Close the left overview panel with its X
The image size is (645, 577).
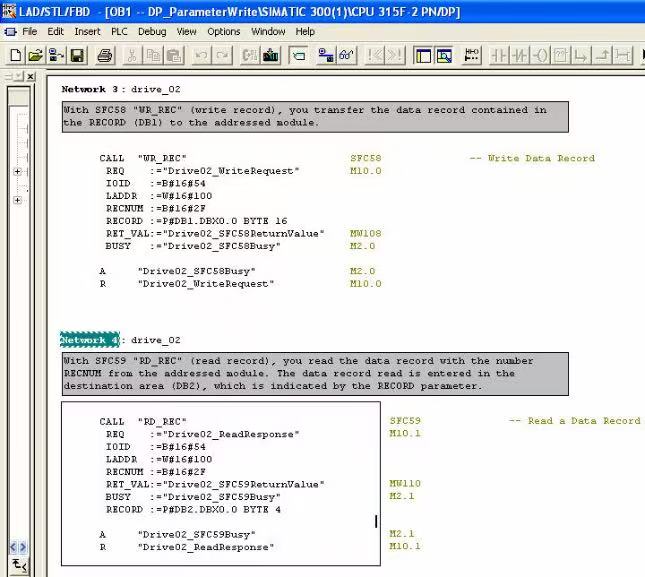click(x=29, y=77)
